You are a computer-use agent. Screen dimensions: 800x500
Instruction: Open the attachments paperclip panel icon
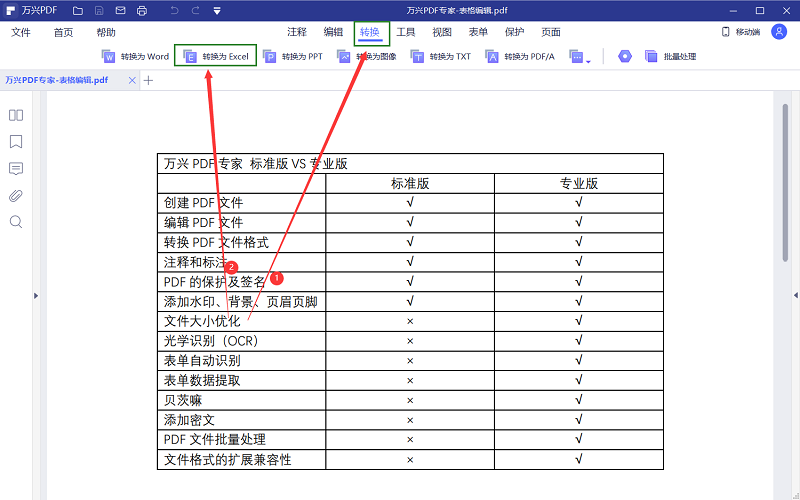[x=16, y=195]
